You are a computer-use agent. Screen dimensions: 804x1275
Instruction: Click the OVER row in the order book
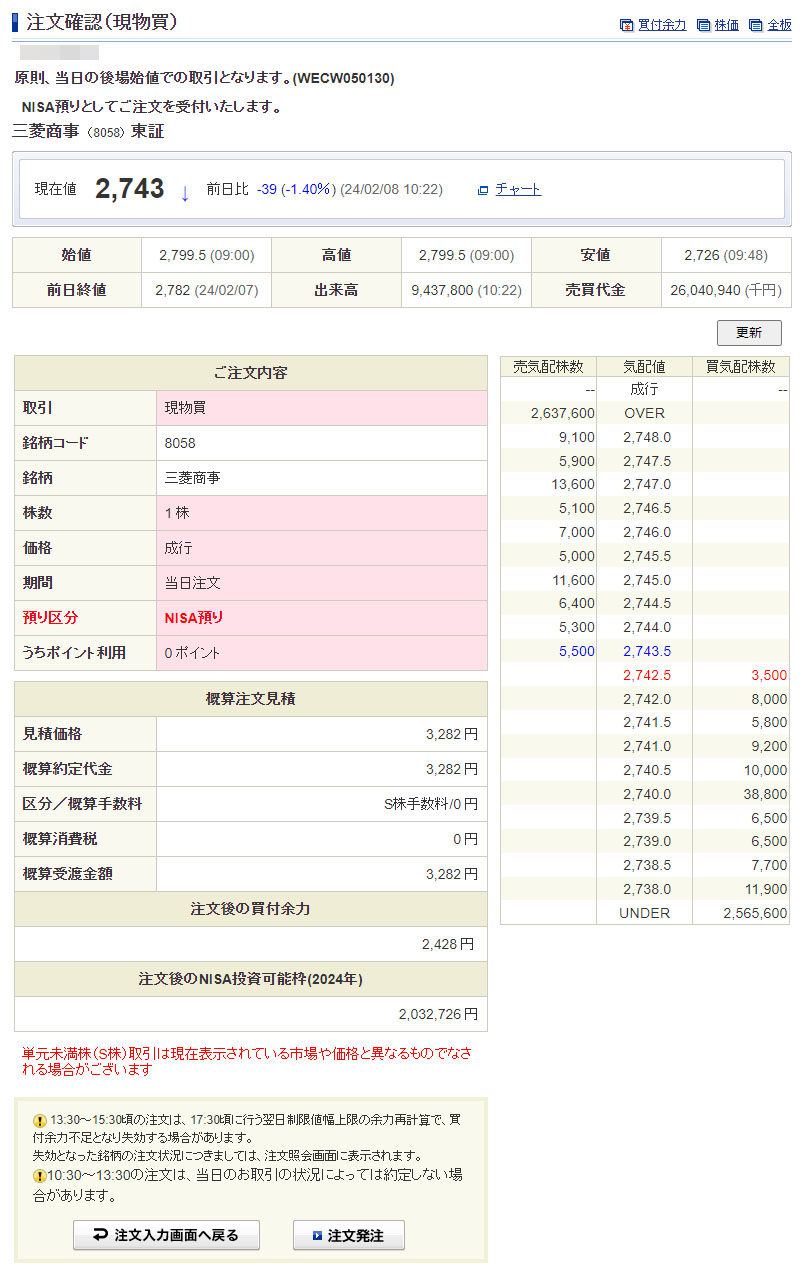[x=644, y=413]
